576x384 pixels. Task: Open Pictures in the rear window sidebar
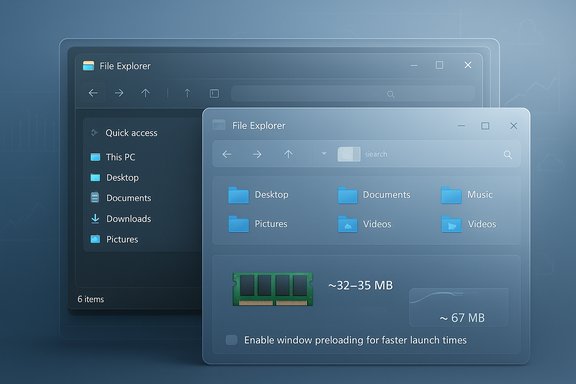[122, 240]
